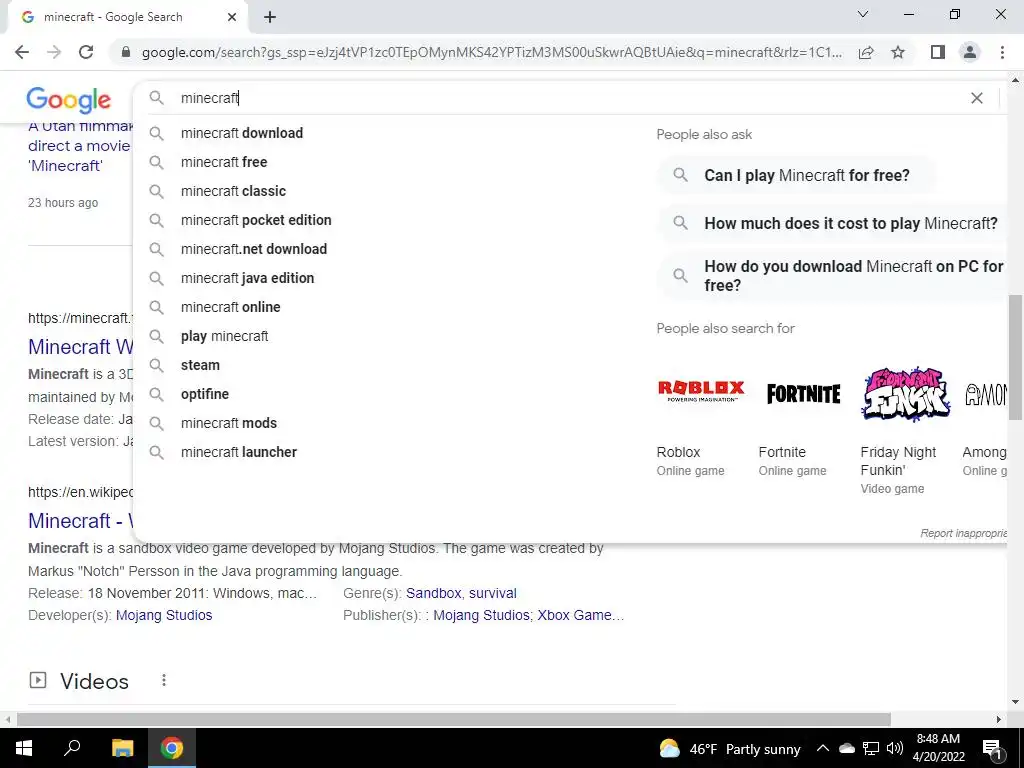Viewport: 1024px width, 768px height.
Task: Open a new tab with the plus button
Action: pyautogui.click(x=270, y=17)
